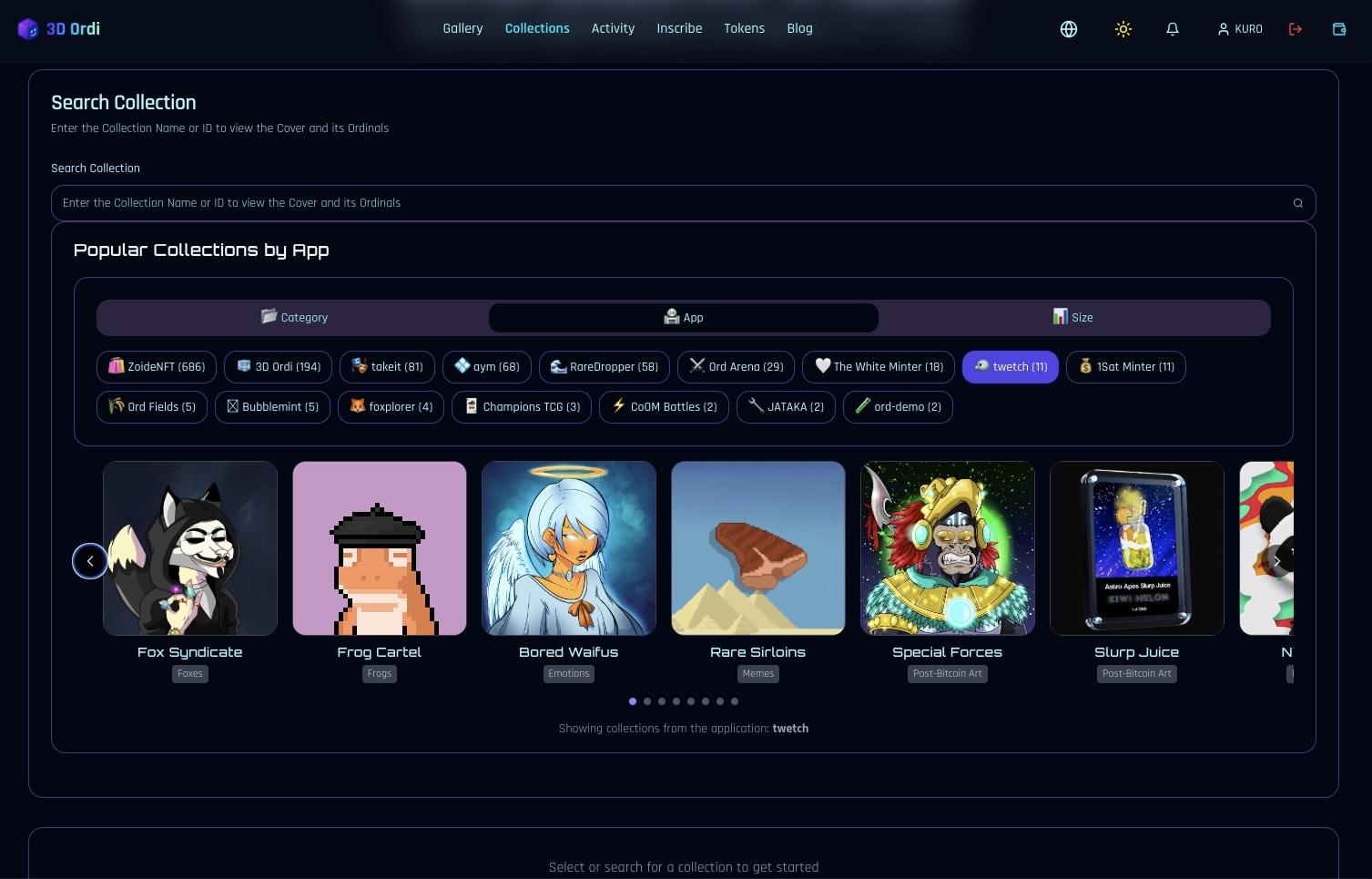Open the Rare Sirloins cover image
This screenshot has height=879, width=1372.
[x=758, y=548]
